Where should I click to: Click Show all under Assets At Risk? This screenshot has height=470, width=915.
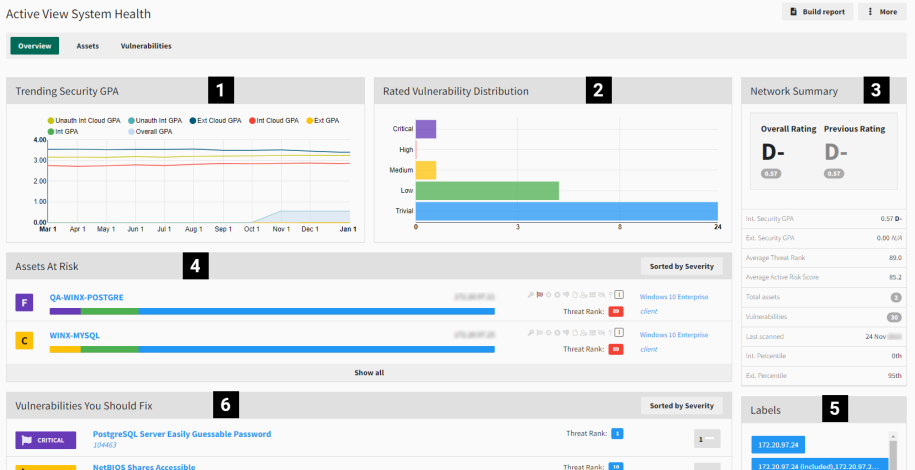(x=369, y=372)
